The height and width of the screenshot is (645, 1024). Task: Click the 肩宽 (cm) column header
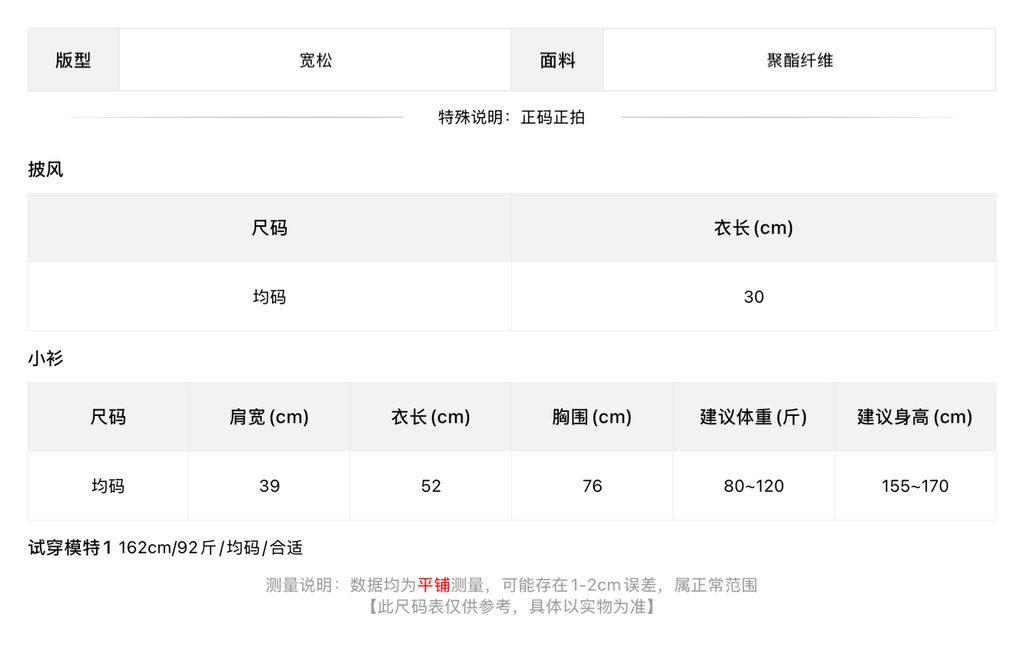(269, 417)
